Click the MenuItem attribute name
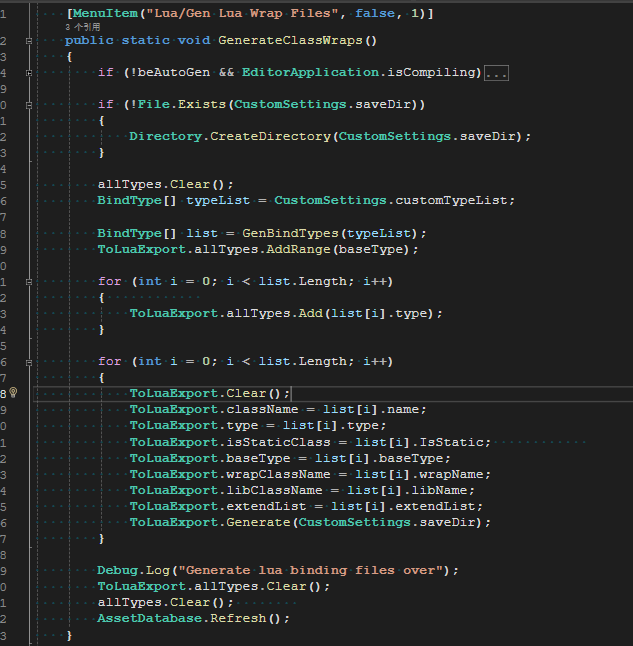 coord(105,13)
